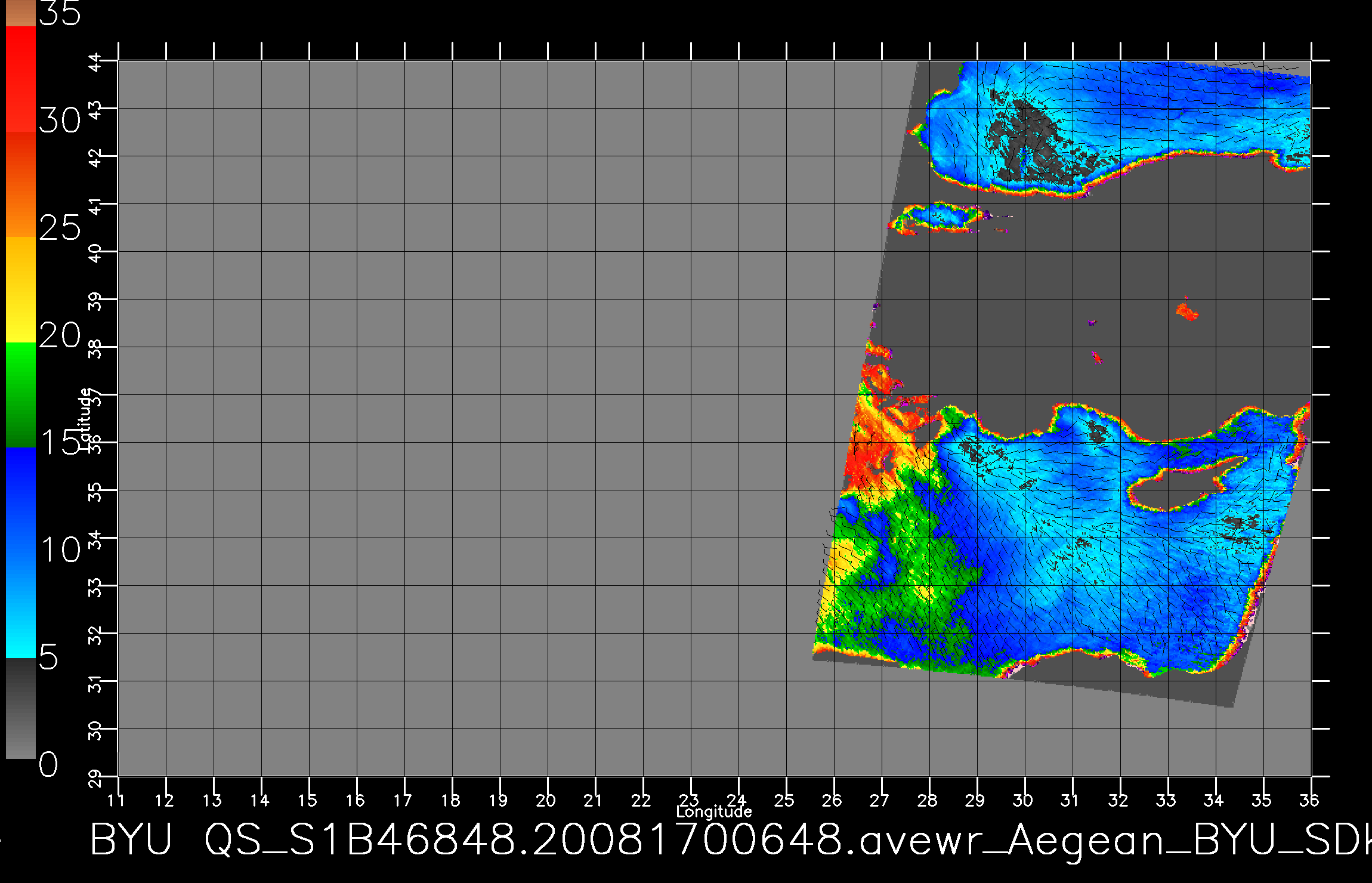Select longitude tick label 17

tap(403, 800)
